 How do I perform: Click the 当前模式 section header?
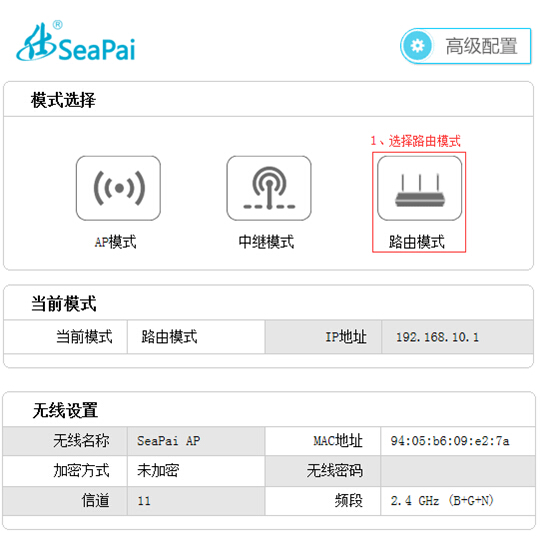pyautogui.click(x=64, y=303)
